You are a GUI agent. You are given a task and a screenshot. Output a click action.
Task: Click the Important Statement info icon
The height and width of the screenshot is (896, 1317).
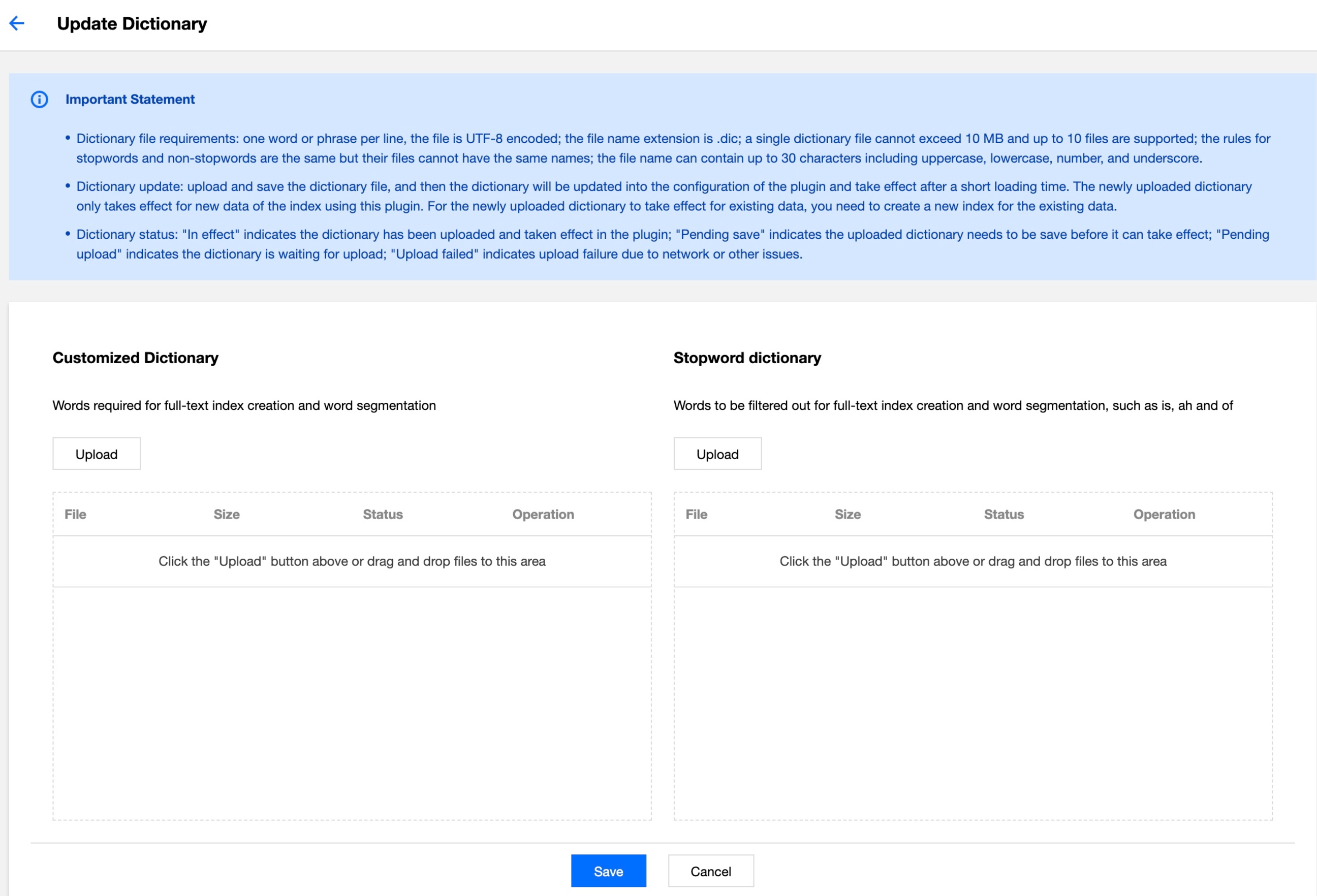39,100
